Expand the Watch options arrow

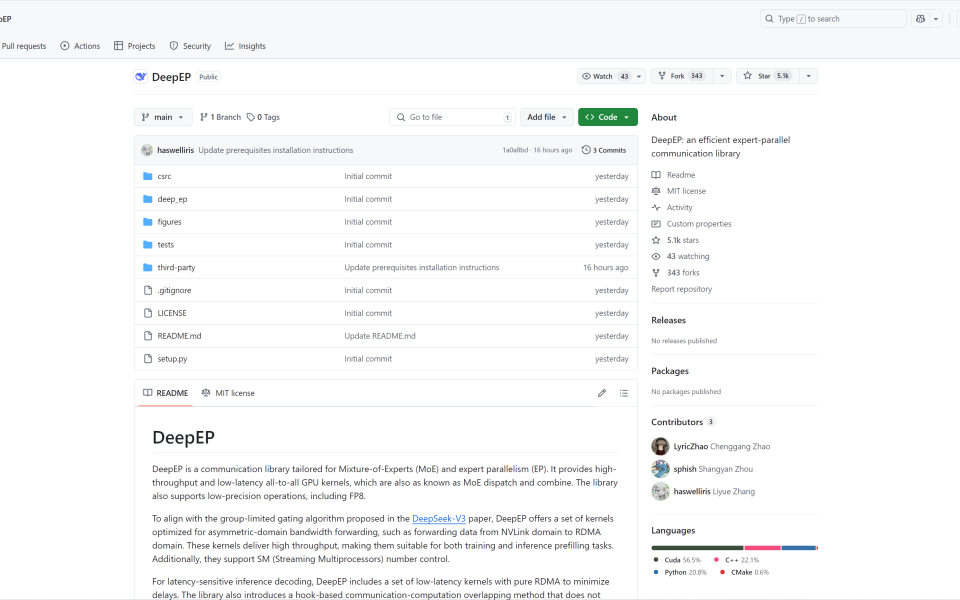(639, 76)
